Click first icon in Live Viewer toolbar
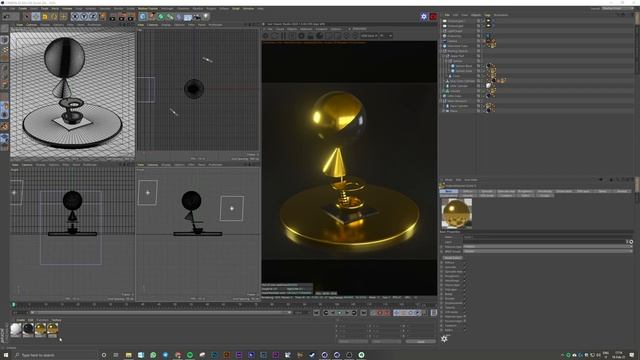The height and width of the screenshot is (360, 640). [266, 36]
